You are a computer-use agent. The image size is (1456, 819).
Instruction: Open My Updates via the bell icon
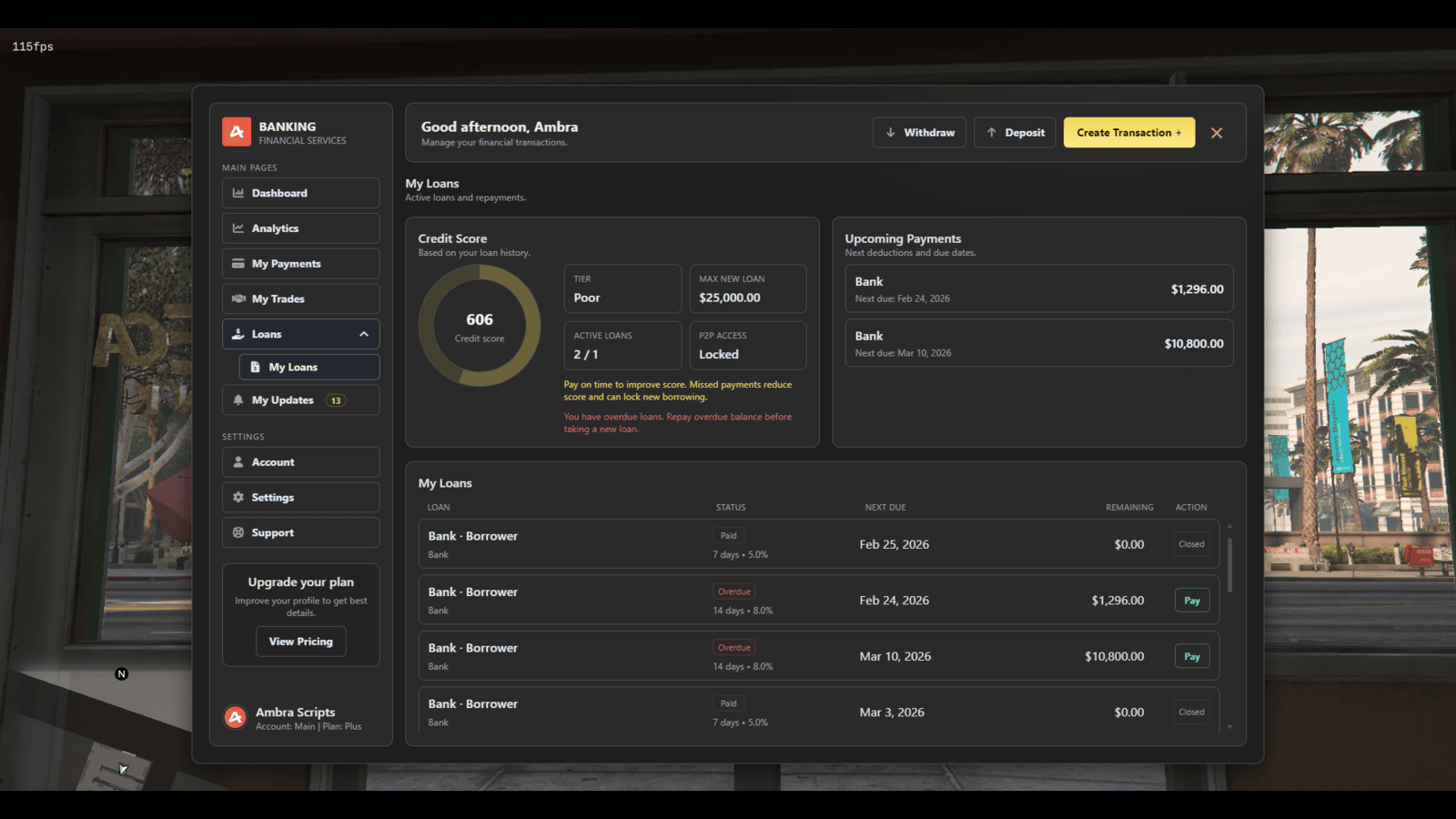238,399
